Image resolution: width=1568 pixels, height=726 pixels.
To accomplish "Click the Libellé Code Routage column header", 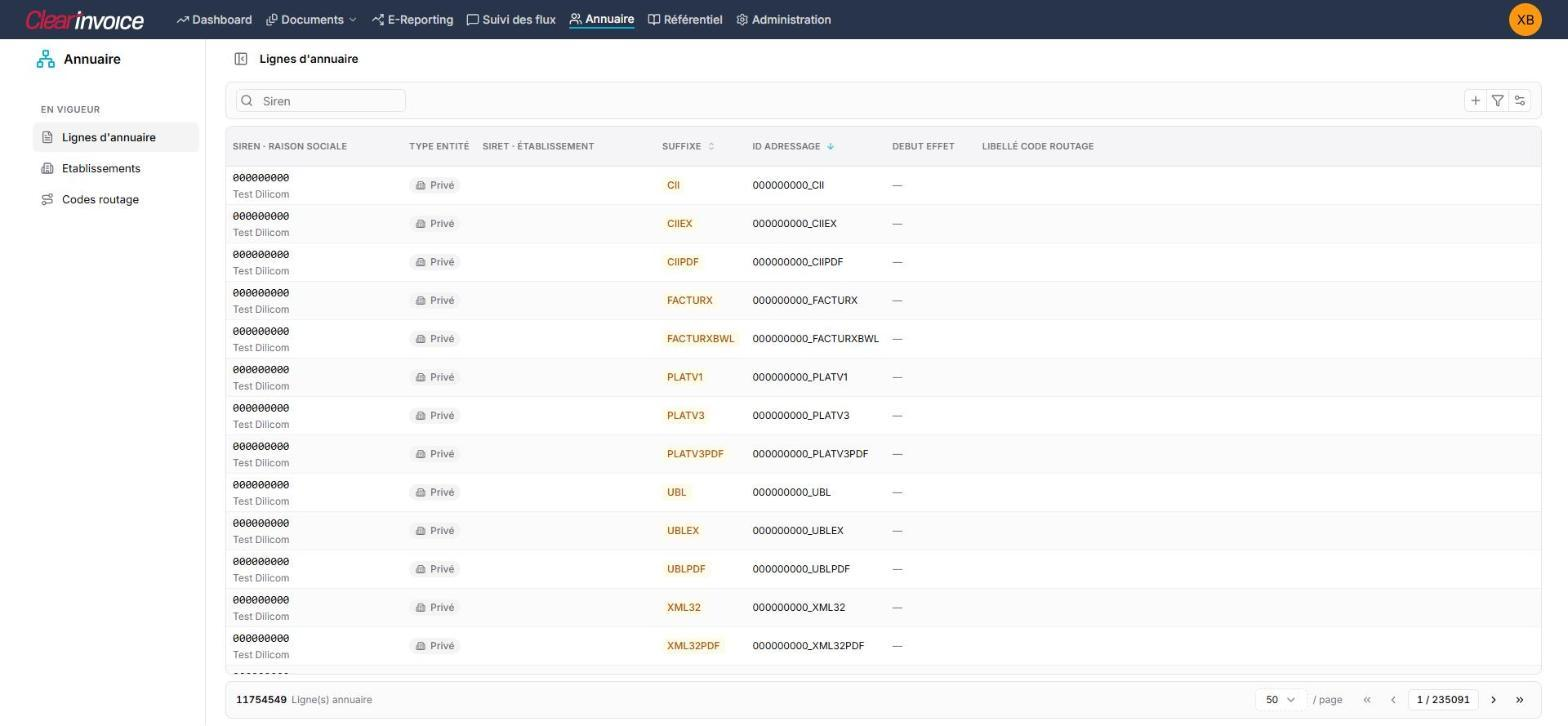I will (x=1038, y=147).
